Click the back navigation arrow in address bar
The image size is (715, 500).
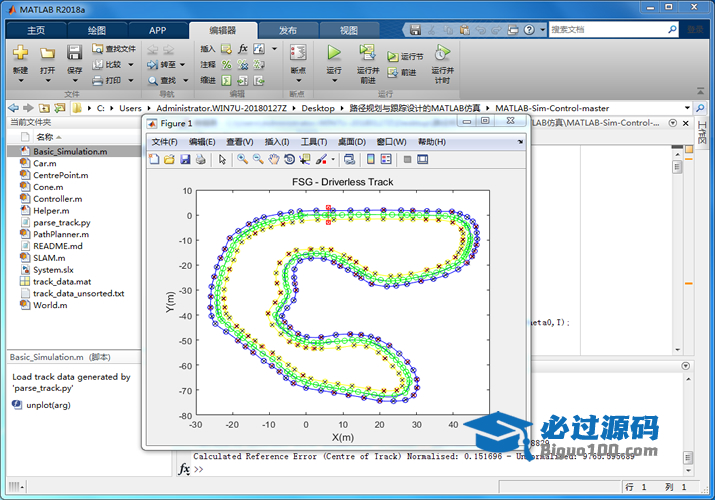point(14,108)
